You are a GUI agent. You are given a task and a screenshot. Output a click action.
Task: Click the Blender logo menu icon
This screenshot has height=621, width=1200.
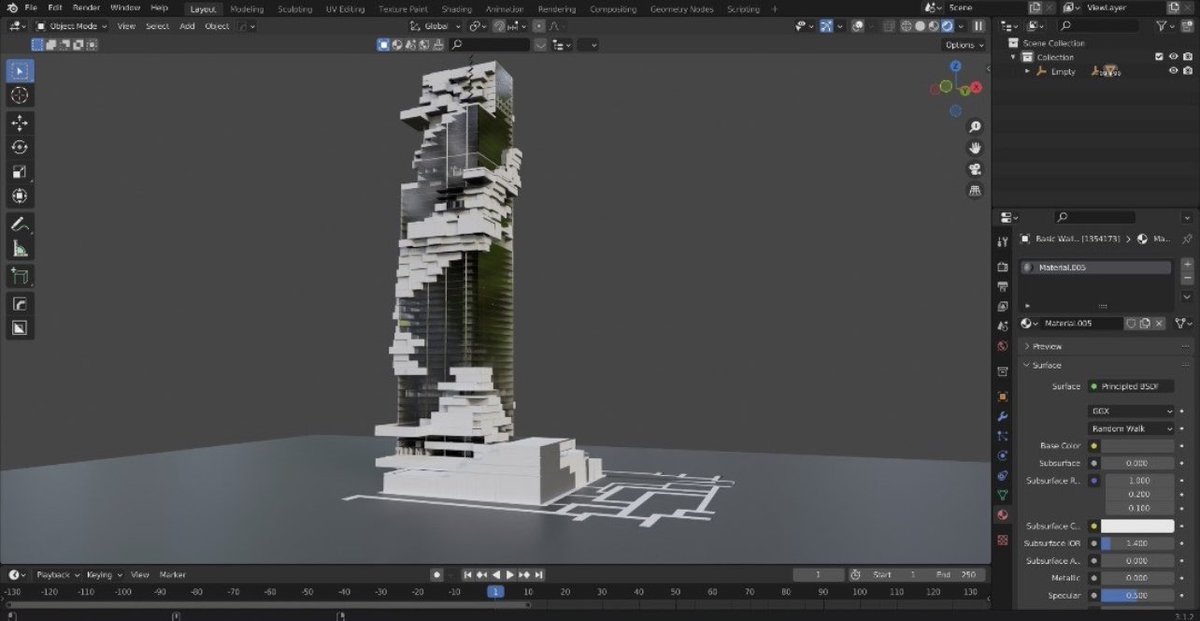[11, 8]
